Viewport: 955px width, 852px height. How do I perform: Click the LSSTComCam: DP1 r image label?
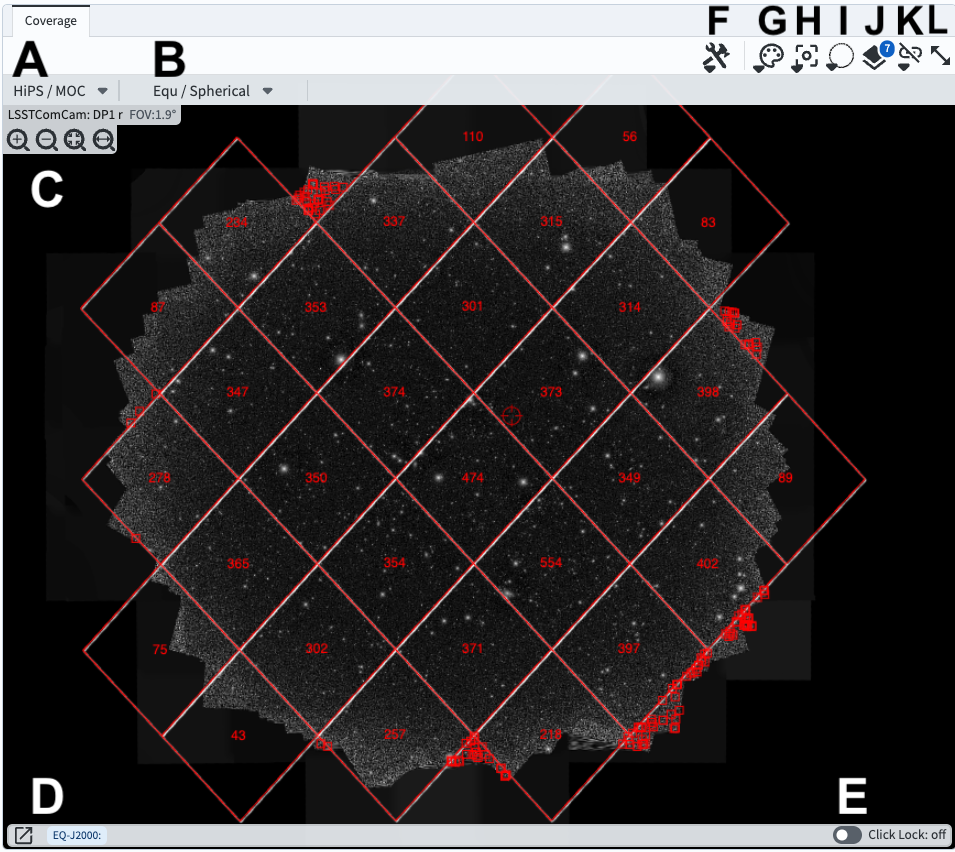[x=65, y=114]
